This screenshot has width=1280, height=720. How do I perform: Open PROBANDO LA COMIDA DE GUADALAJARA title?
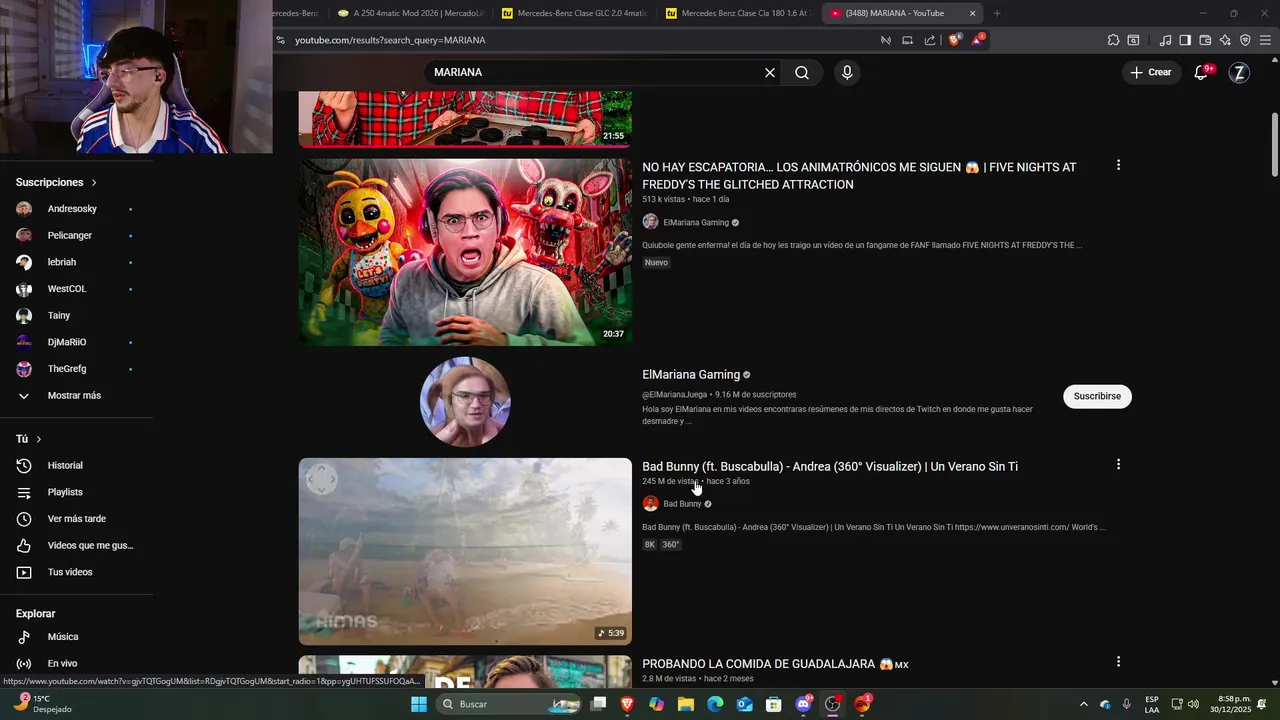pos(775,665)
